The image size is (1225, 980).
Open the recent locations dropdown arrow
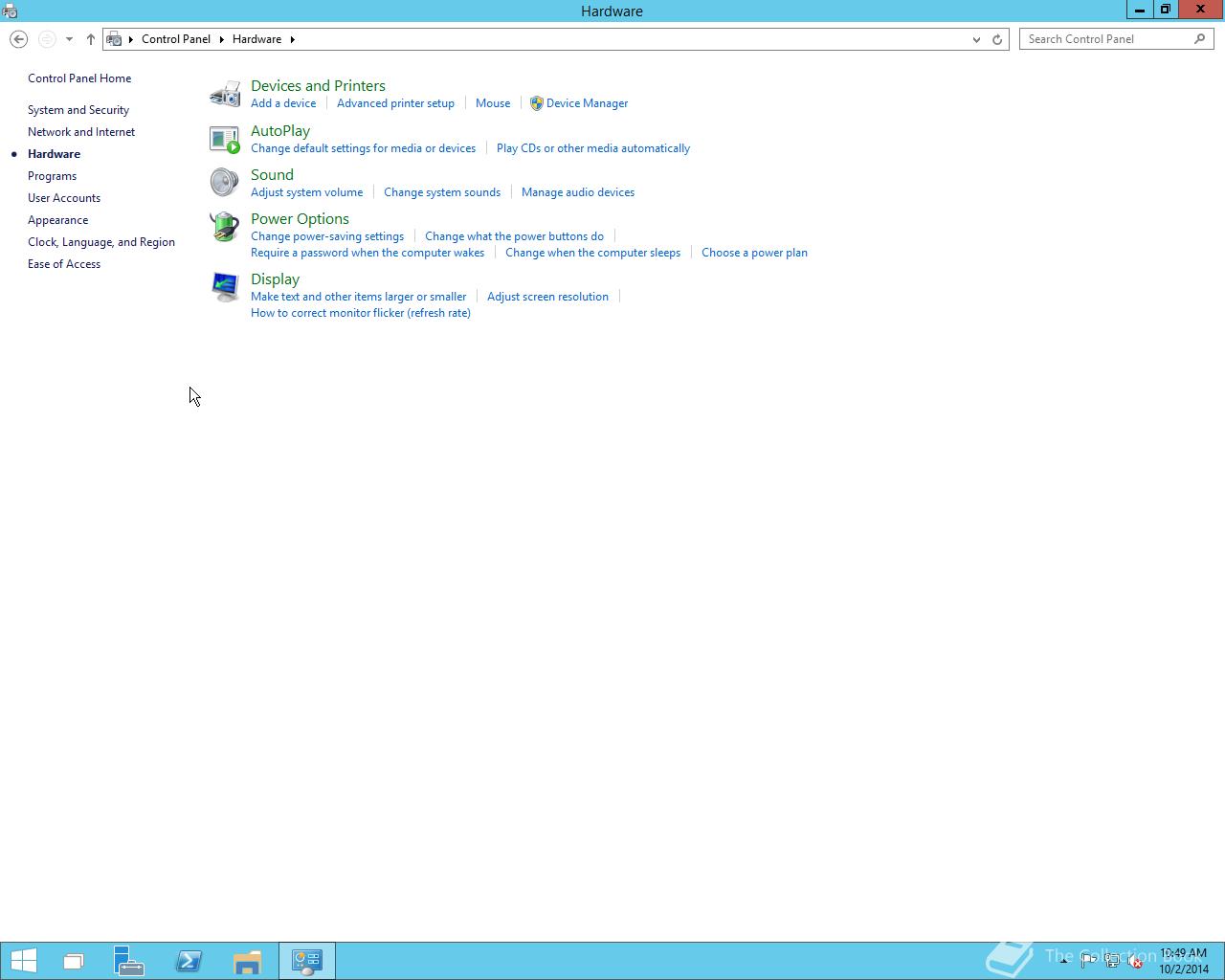click(69, 39)
